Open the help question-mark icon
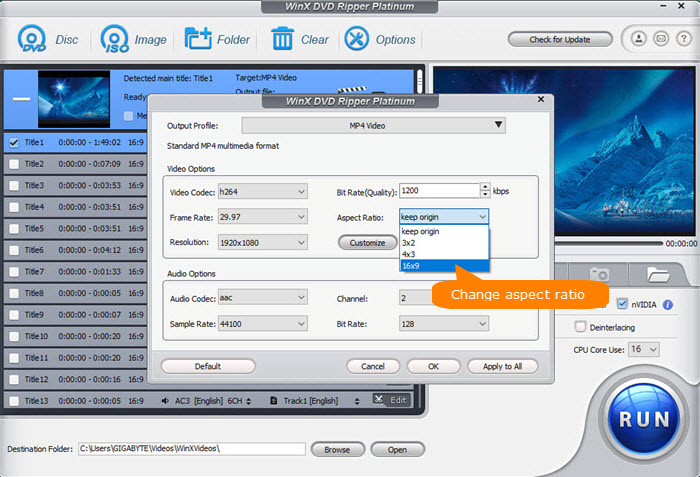 point(683,39)
